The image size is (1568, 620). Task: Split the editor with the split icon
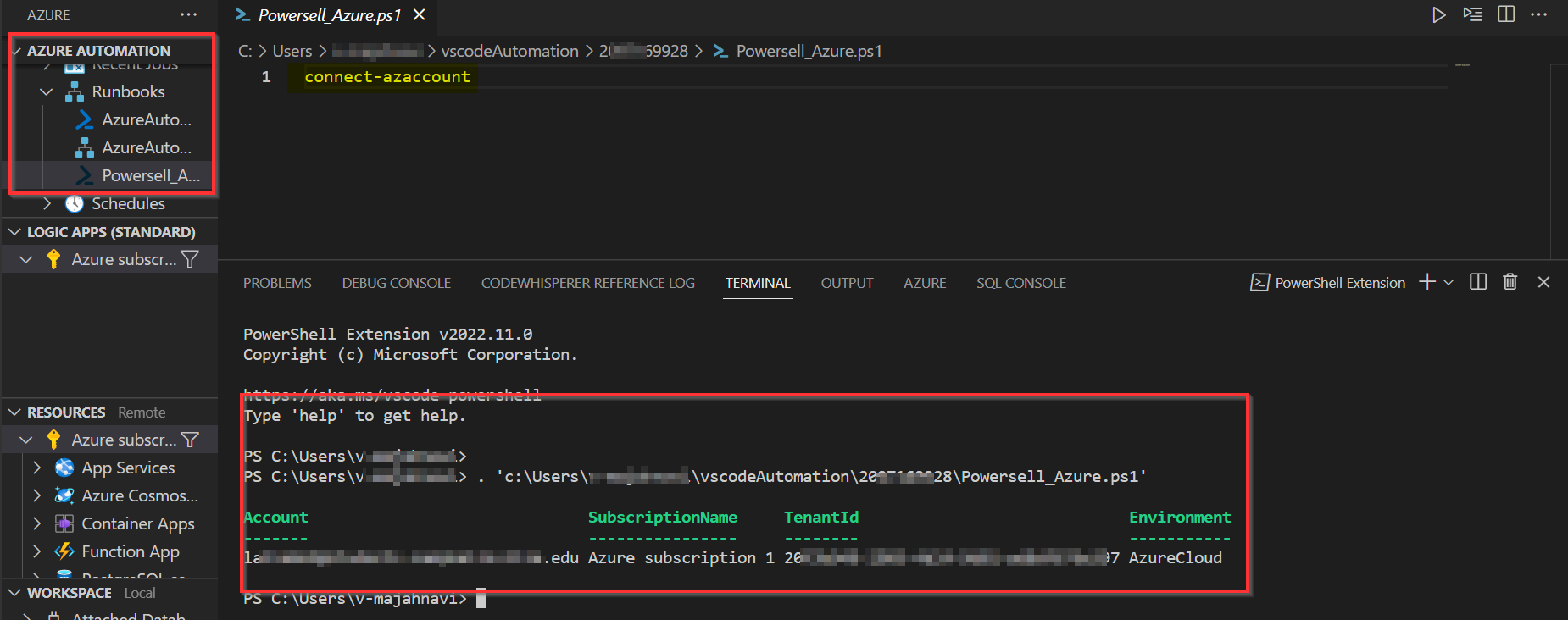click(x=1506, y=15)
